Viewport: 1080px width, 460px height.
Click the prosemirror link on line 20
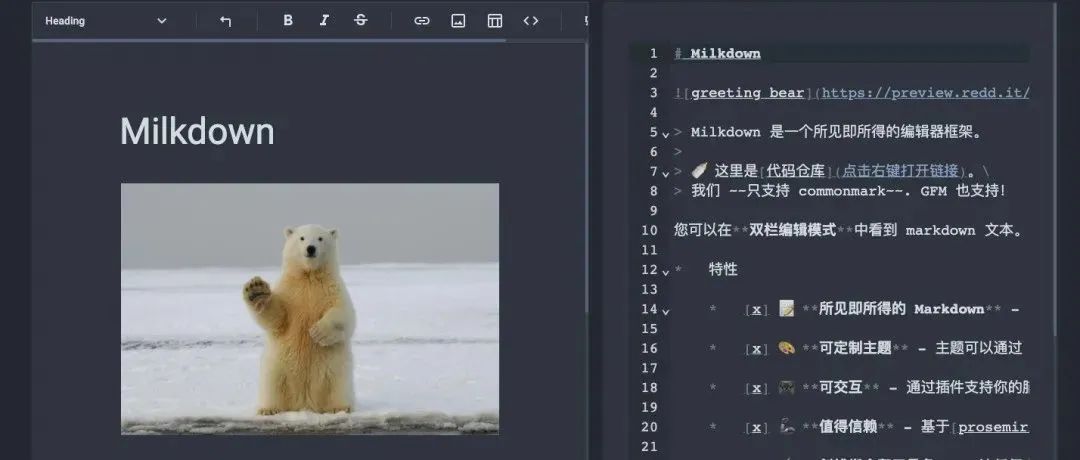[x=993, y=428]
